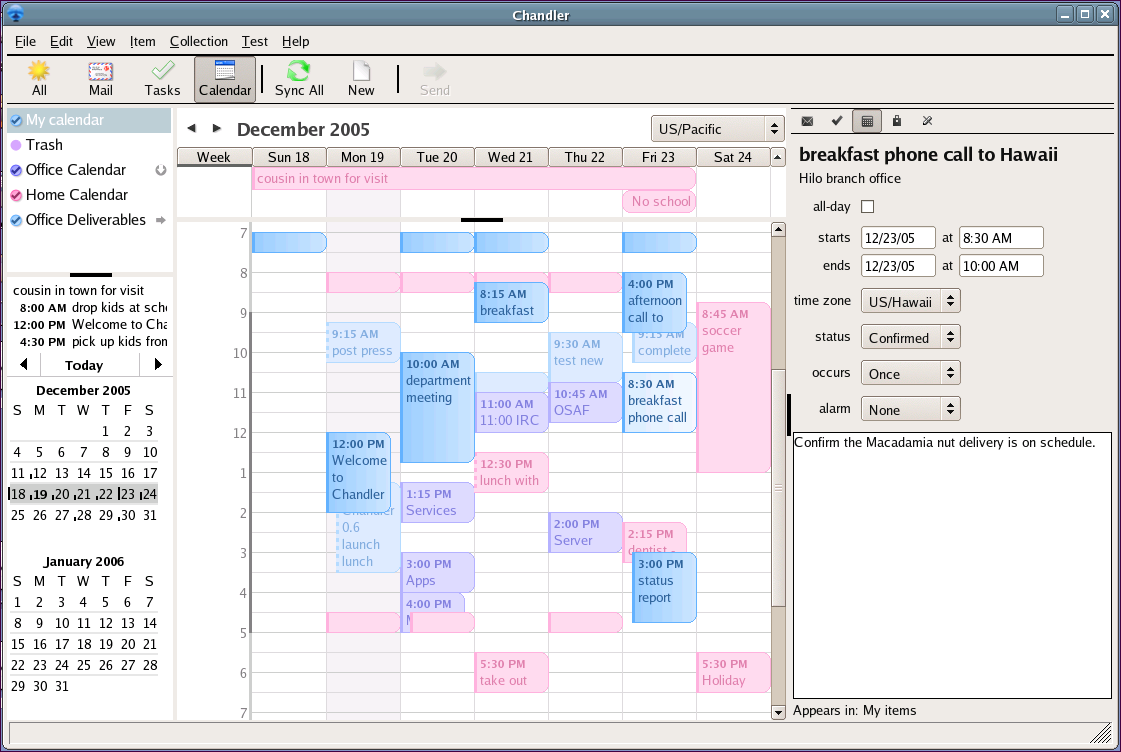Open the Help menu
This screenshot has width=1121, height=752.
(x=295, y=41)
